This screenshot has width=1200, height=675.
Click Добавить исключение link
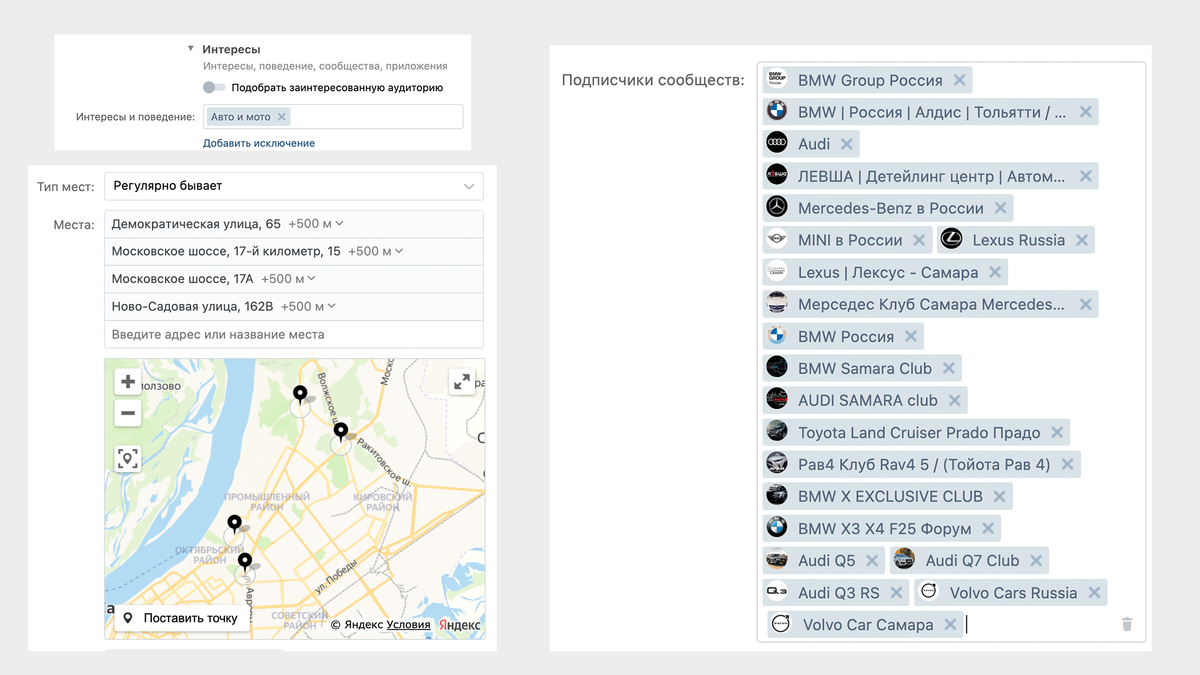(259, 143)
